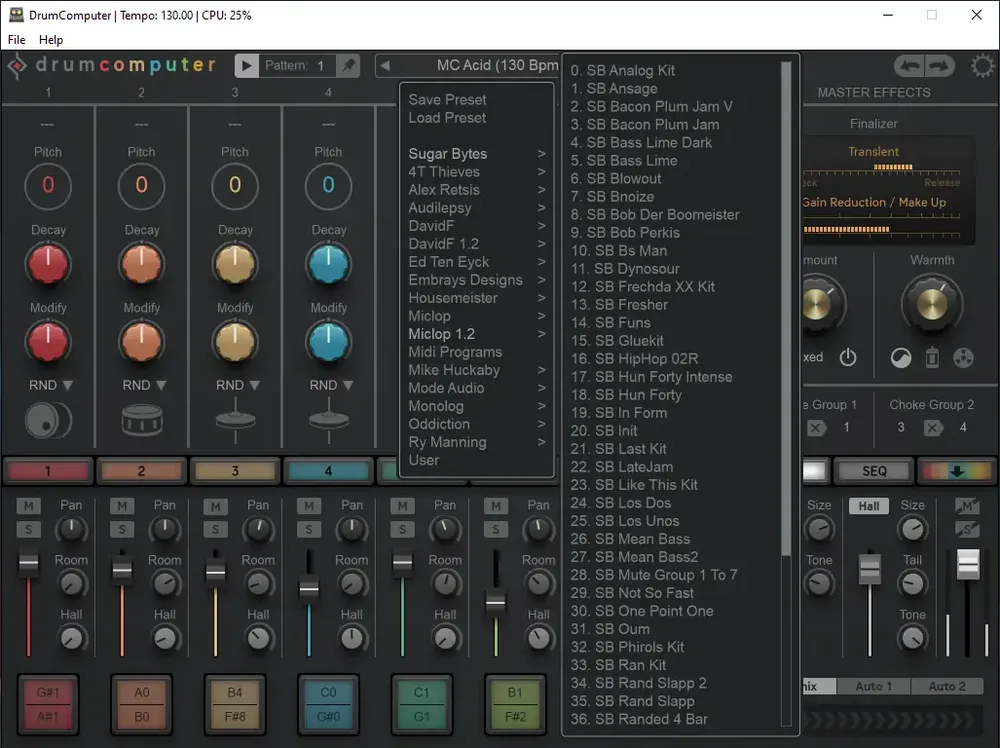
Task: Solo mixer channel 1
Action: point(29,529)
